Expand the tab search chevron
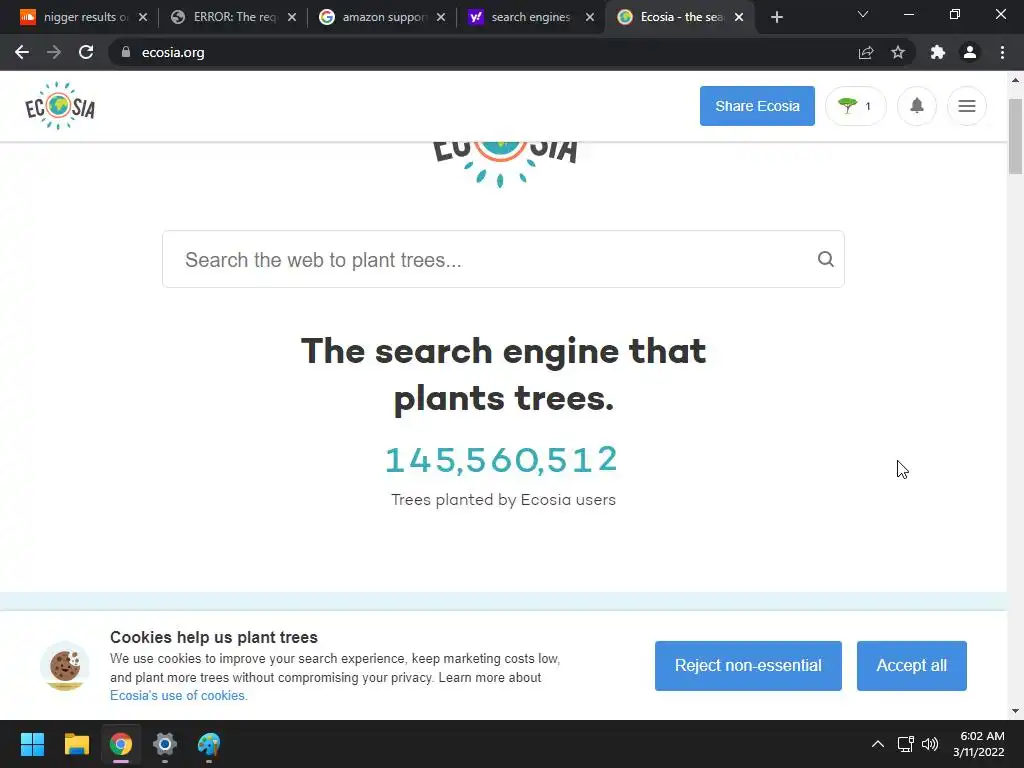The width and height of the screenshot is (1024, 768). pos(863,14)
